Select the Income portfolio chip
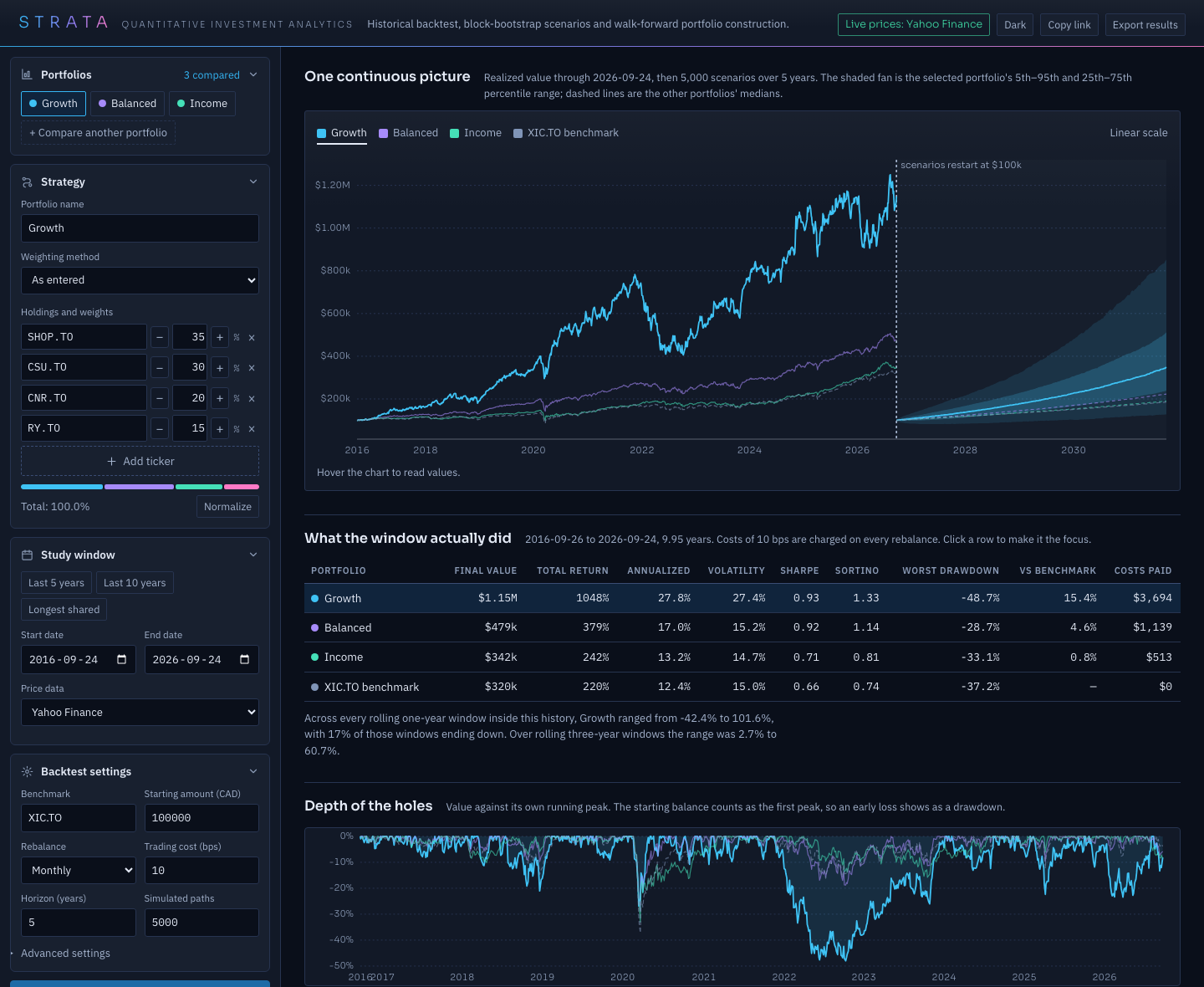This screenshot has width=1204, height=987. pos(202,104)
